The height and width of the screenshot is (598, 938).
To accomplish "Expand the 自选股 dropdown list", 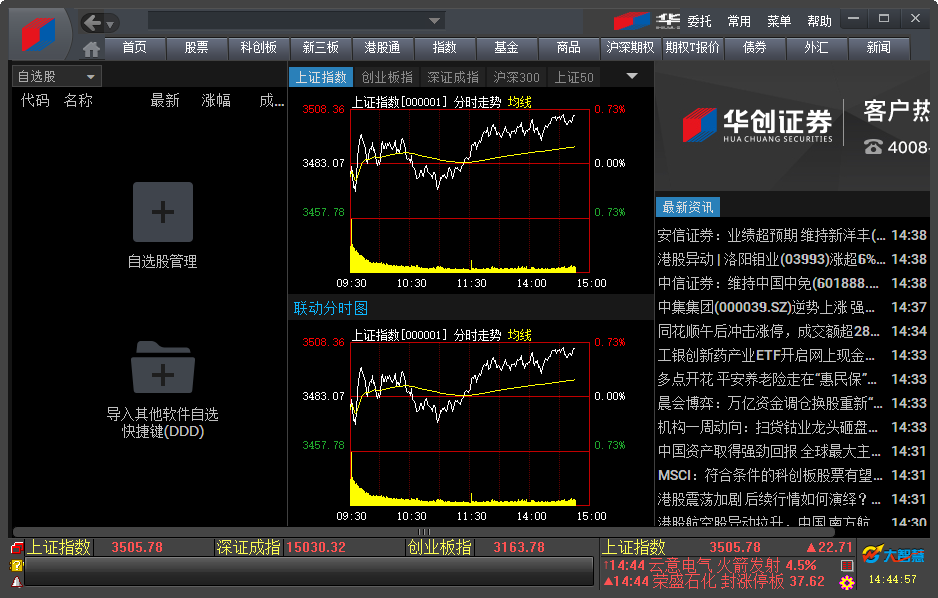I will coord(57,77).
